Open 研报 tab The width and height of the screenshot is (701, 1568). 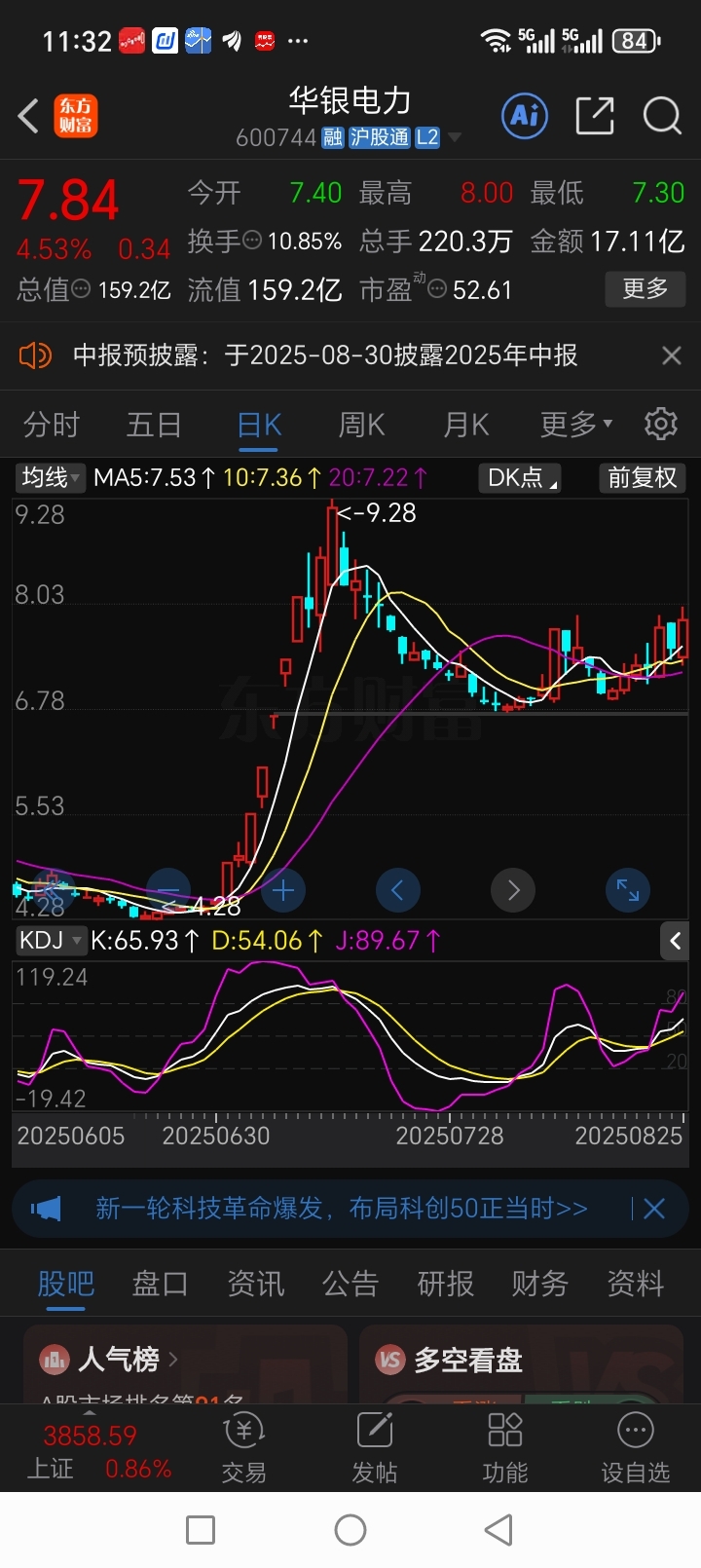point(445,1285)
